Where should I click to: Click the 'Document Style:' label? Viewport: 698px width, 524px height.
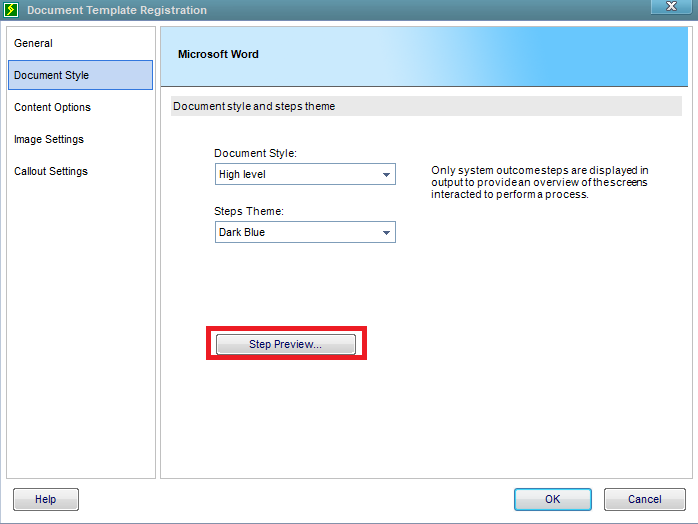(x=255, y=153)
